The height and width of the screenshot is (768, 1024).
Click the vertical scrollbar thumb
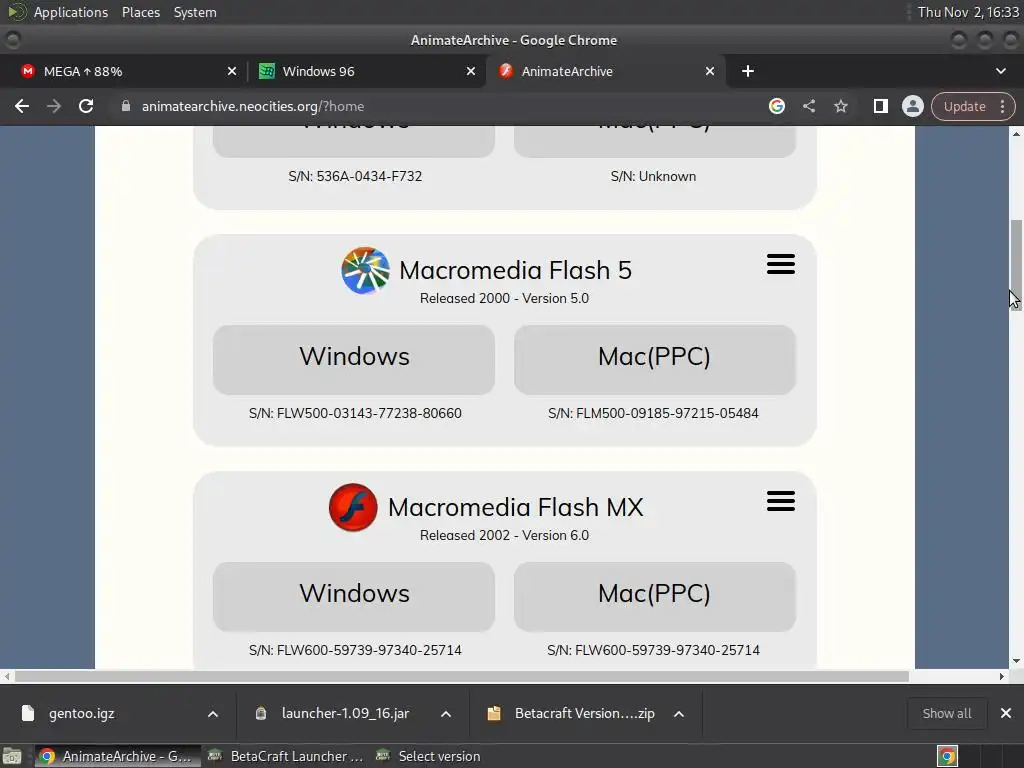pyautogui.click(x=1016, y=265)
